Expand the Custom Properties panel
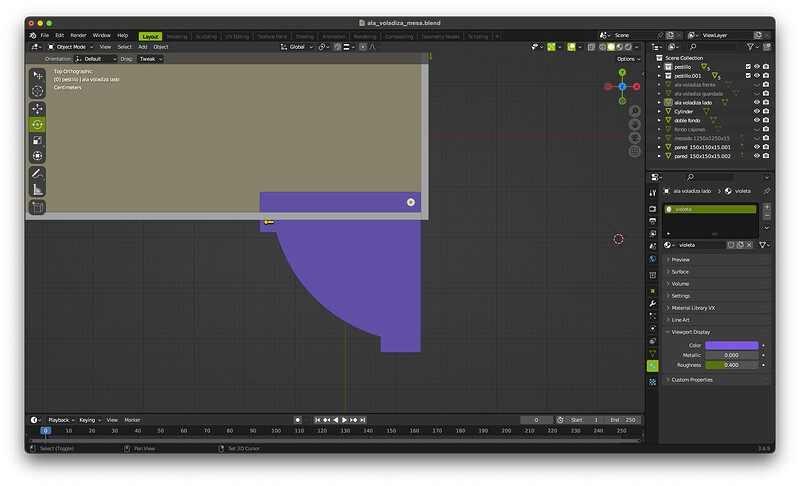Screen dimensions: 800x486 (x=716, y=380)
